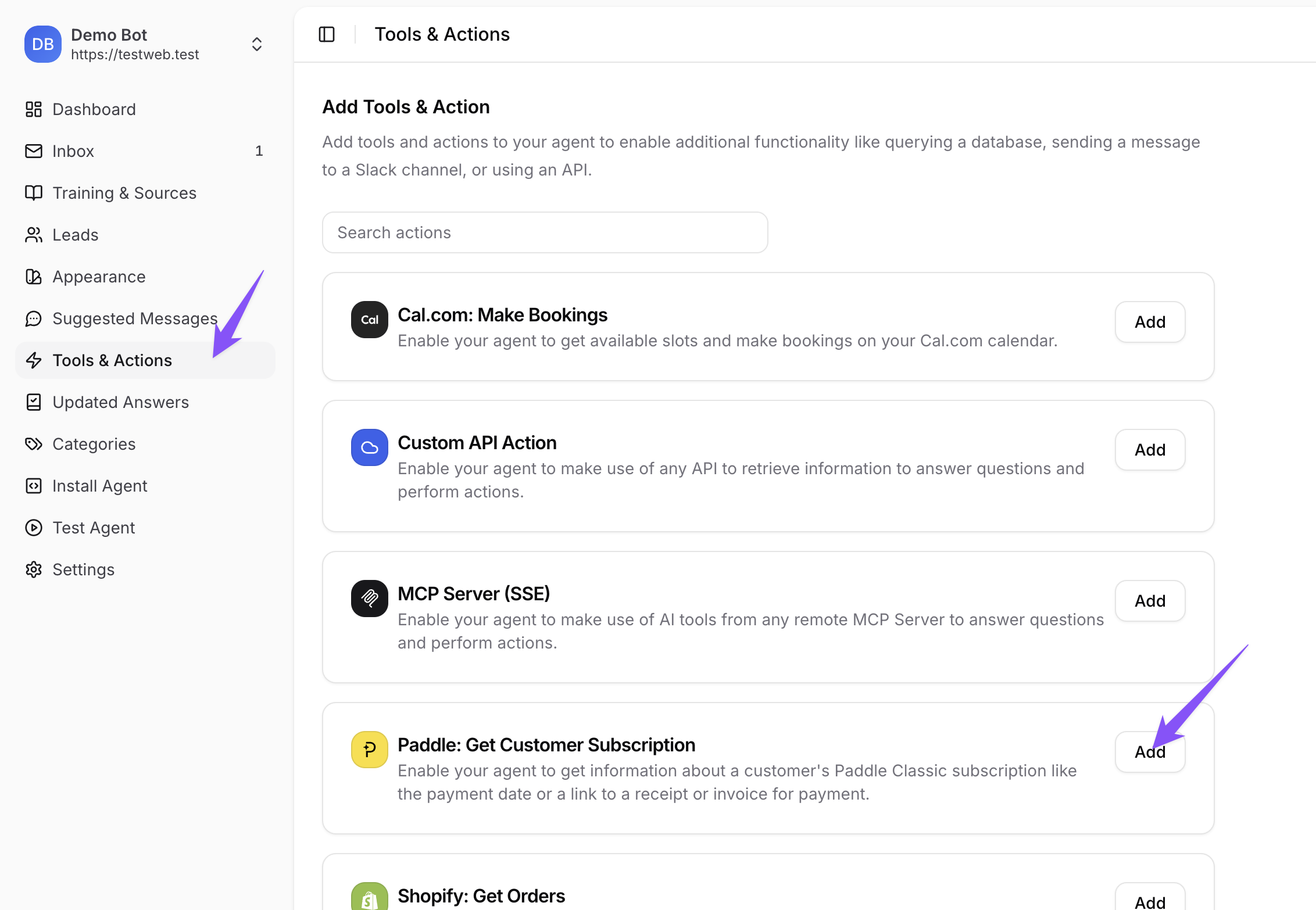Click the Paddle yellow logo icon
The width and height of the screenshot is (1316, 910).
coord(369,750)
